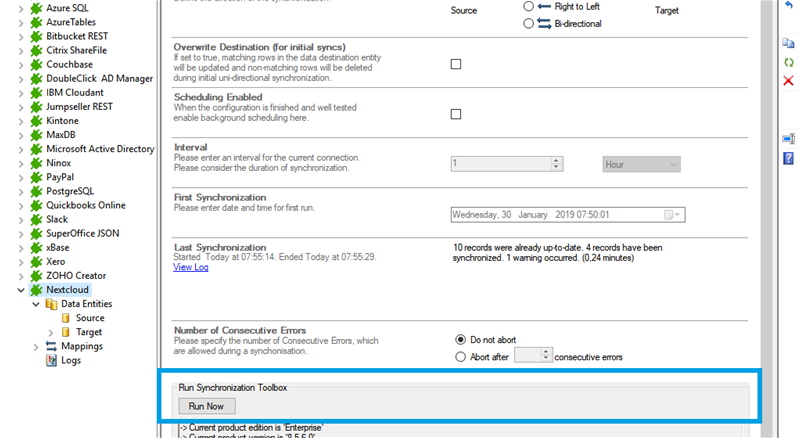Open the Hour interval unit dropdown
Screen dimensions: 800x438
point(641,164)
